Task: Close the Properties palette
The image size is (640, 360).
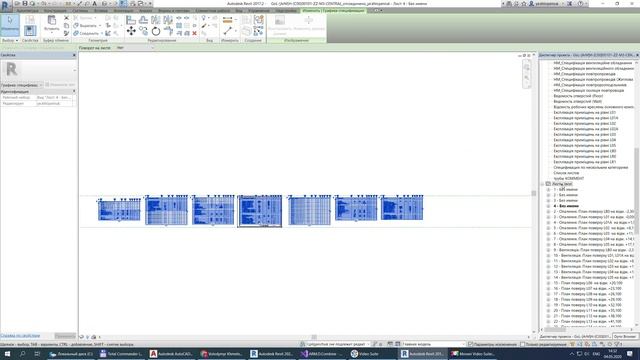Action: [74, 55]
